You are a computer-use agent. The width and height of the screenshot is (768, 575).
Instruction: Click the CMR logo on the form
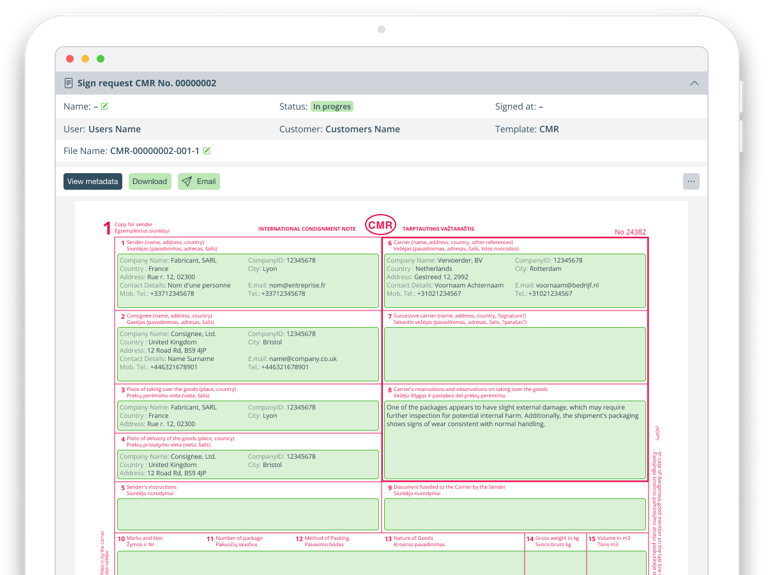coord(381,225)
